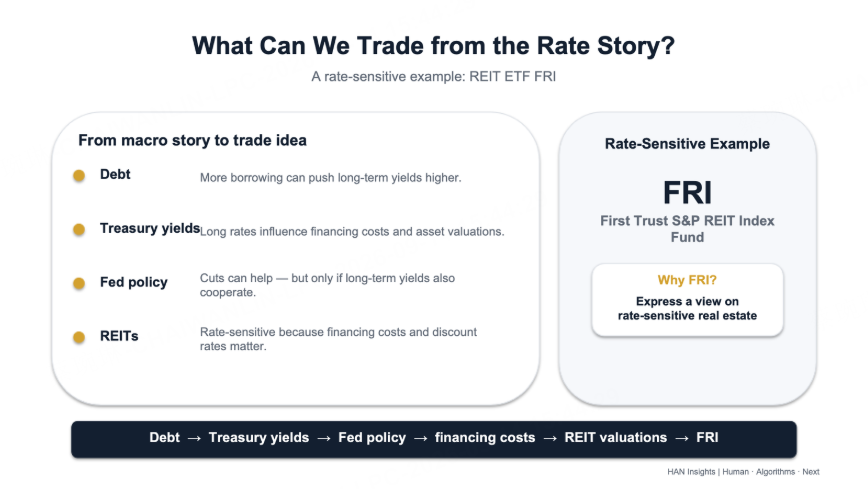The width and height of the screenshot is (868, 489).
Task: Click Express a view on rate-sensitive real estate
Action: pos(687,308)
